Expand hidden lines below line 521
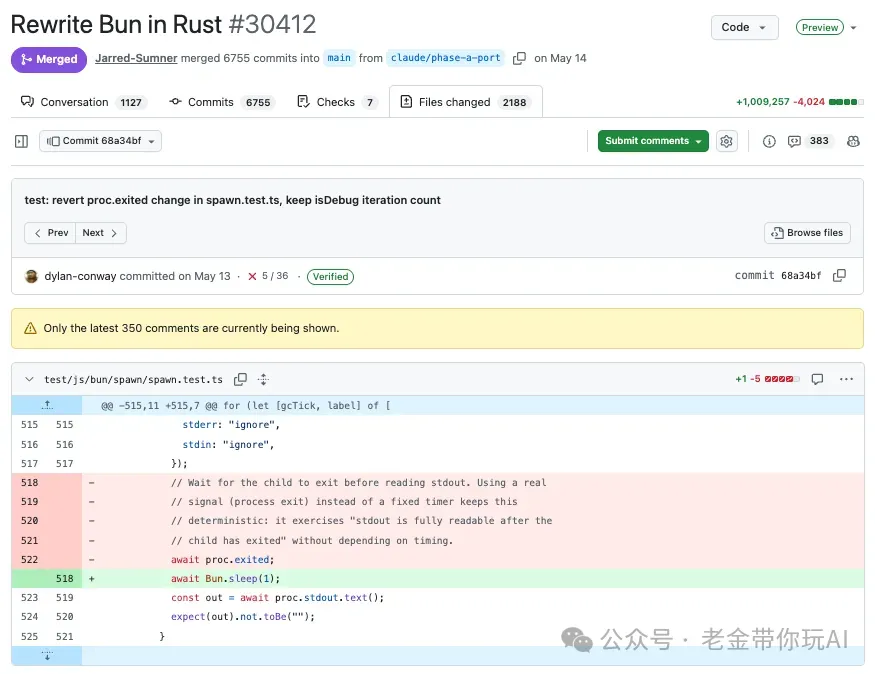This screenshot has width=875, height=674. pos(47,656)
